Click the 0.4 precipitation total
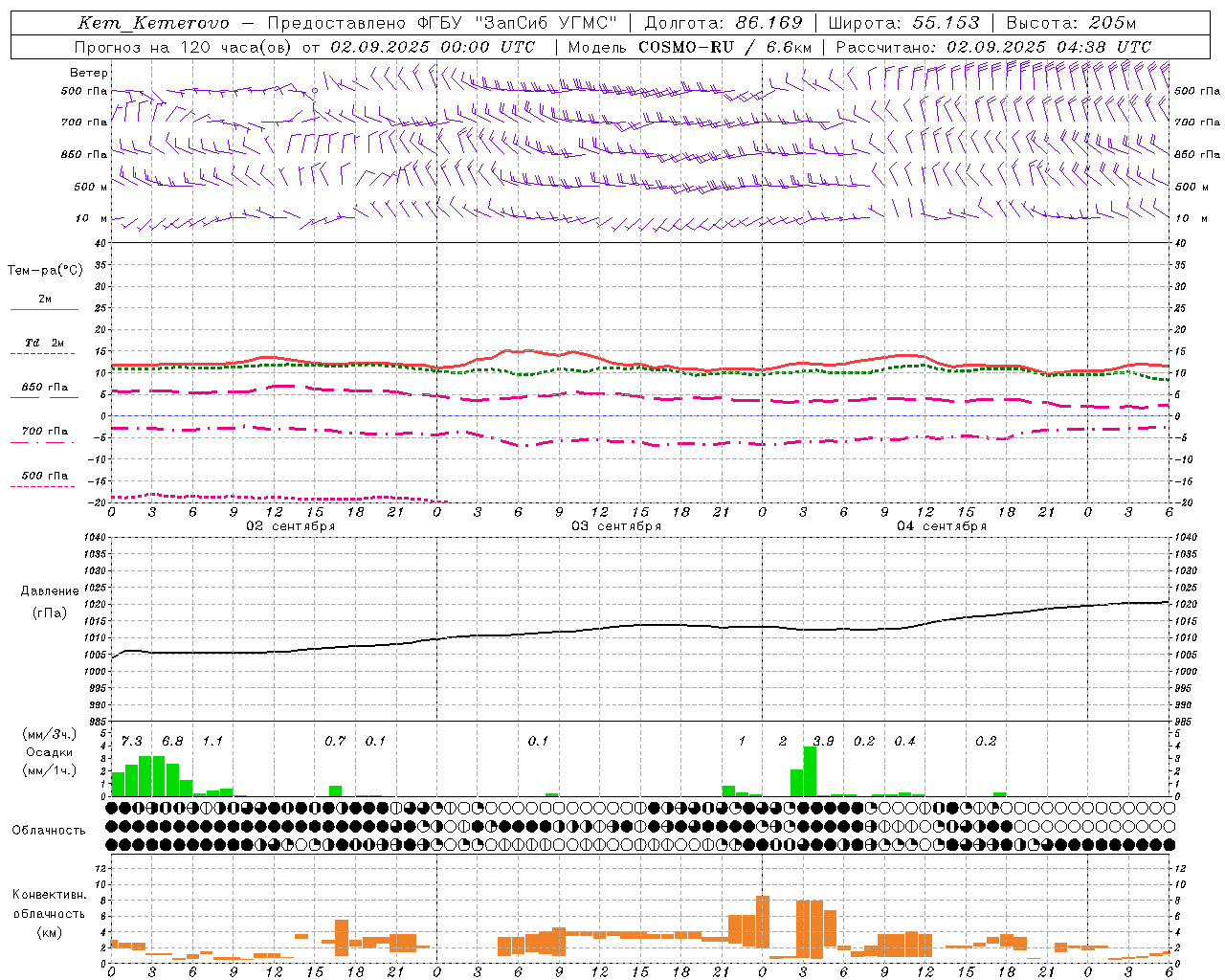Screen dimensions: 1225x980 pos(904,742)
